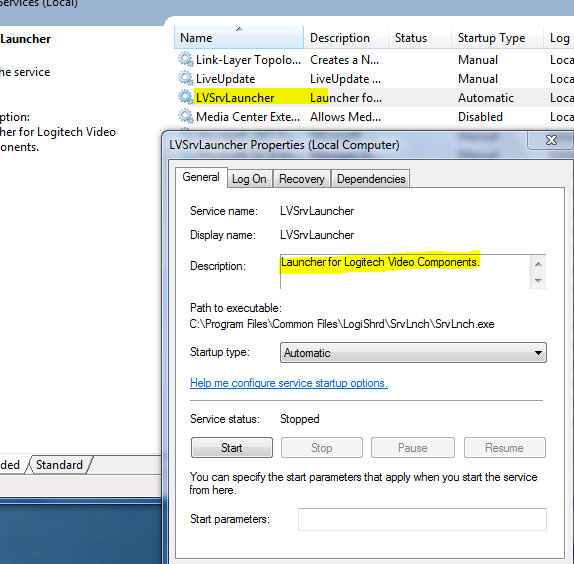Click the disabled Stop button
Screen dimensions: 574x564
[x=322, y=447]
